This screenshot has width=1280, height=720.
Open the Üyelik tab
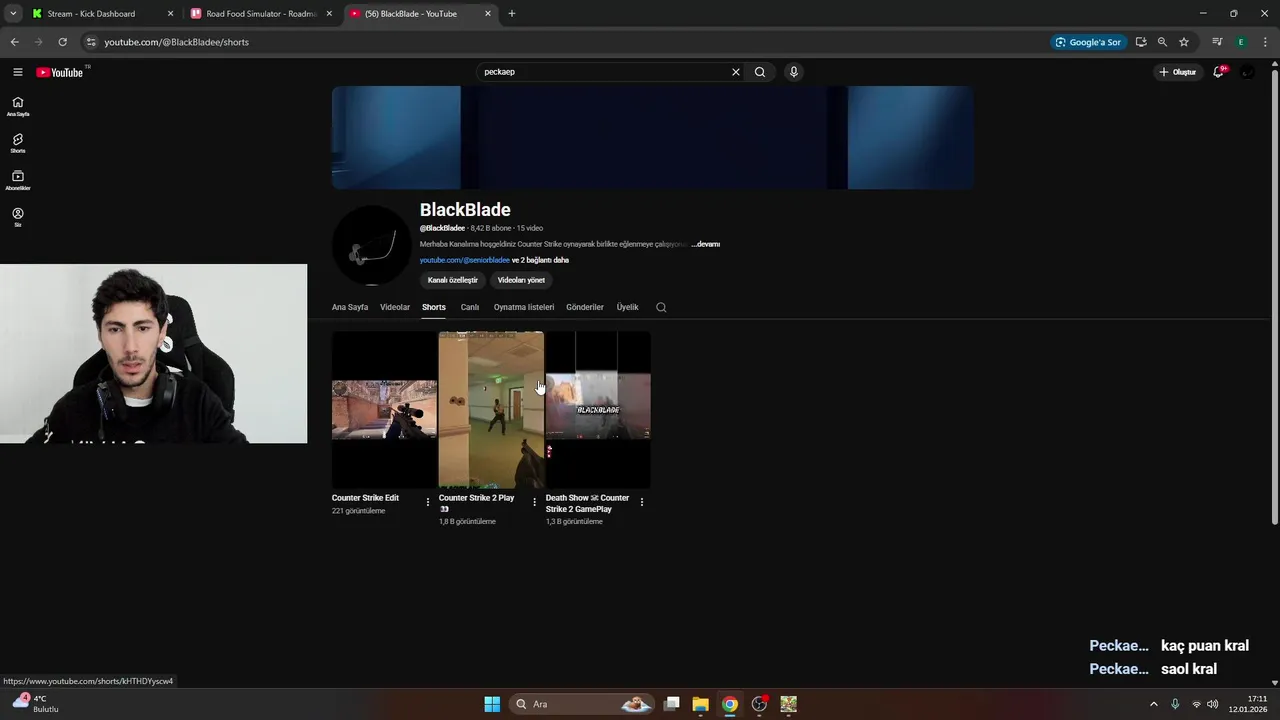pyautogui.click(x=627, y=307)
